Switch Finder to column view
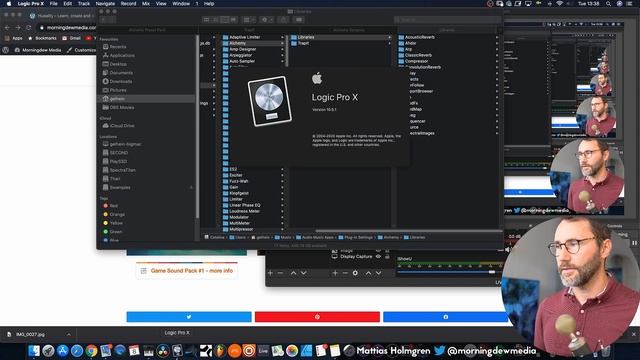The image size is (640, 360). tap(224, 20)
